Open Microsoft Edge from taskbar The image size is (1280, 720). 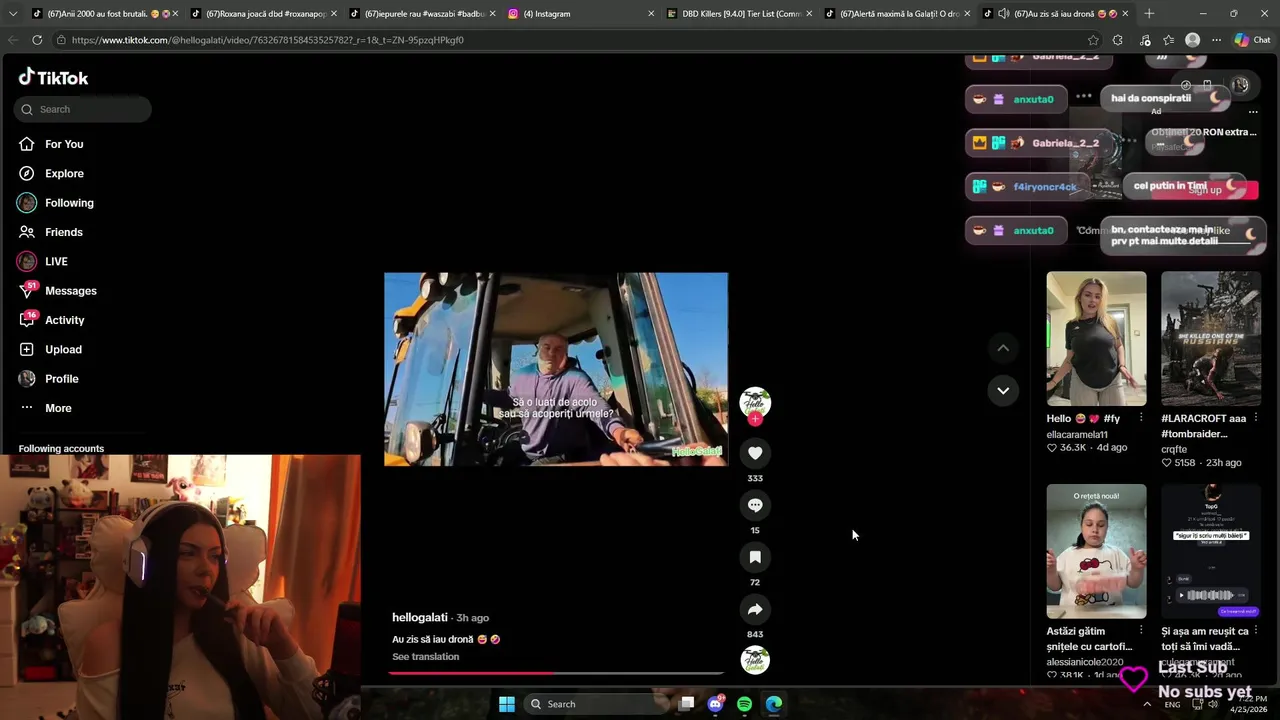(x=774, y=704)
